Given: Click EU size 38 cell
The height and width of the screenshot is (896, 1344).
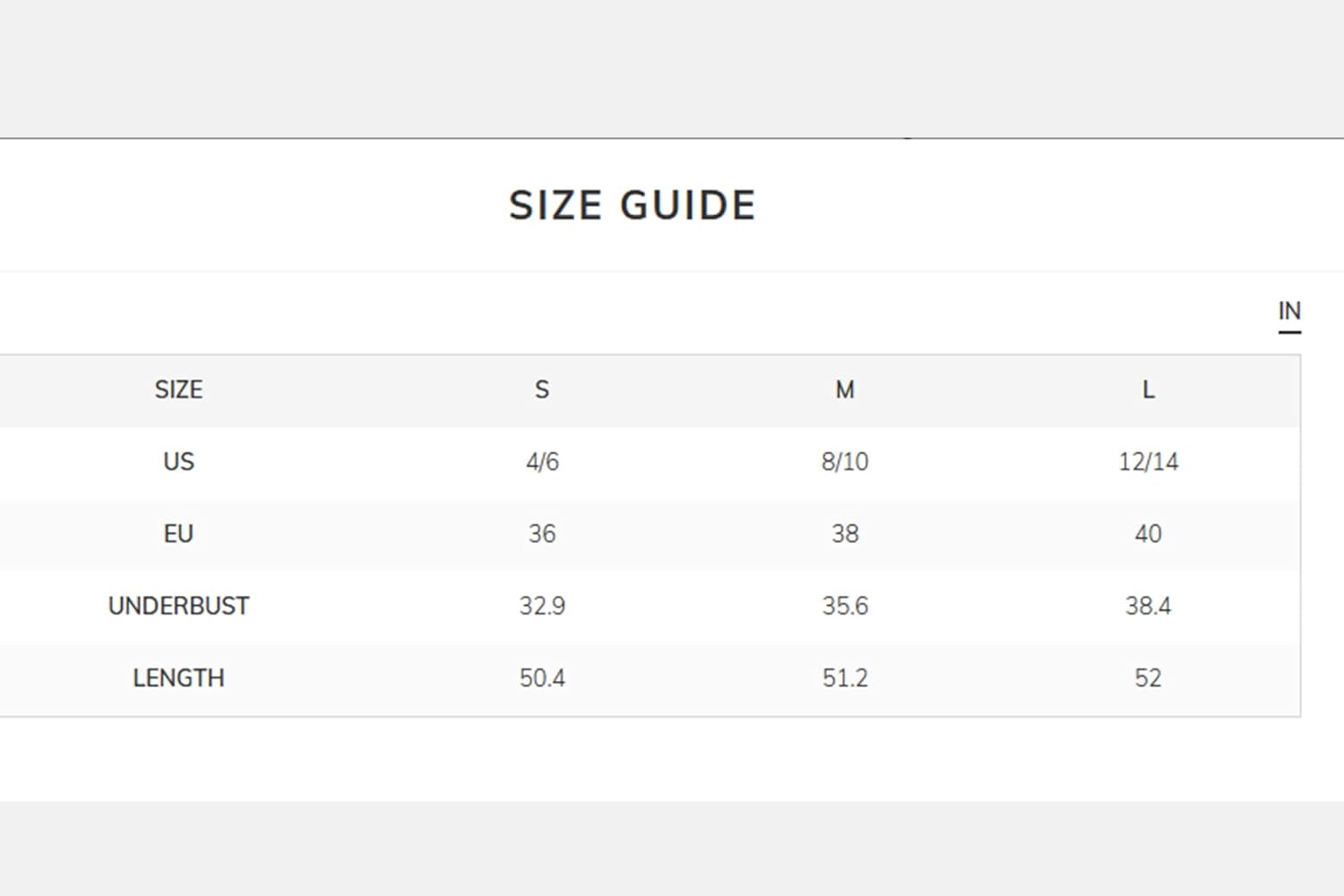Looking at the screenshot, I should tap(845, 534).
